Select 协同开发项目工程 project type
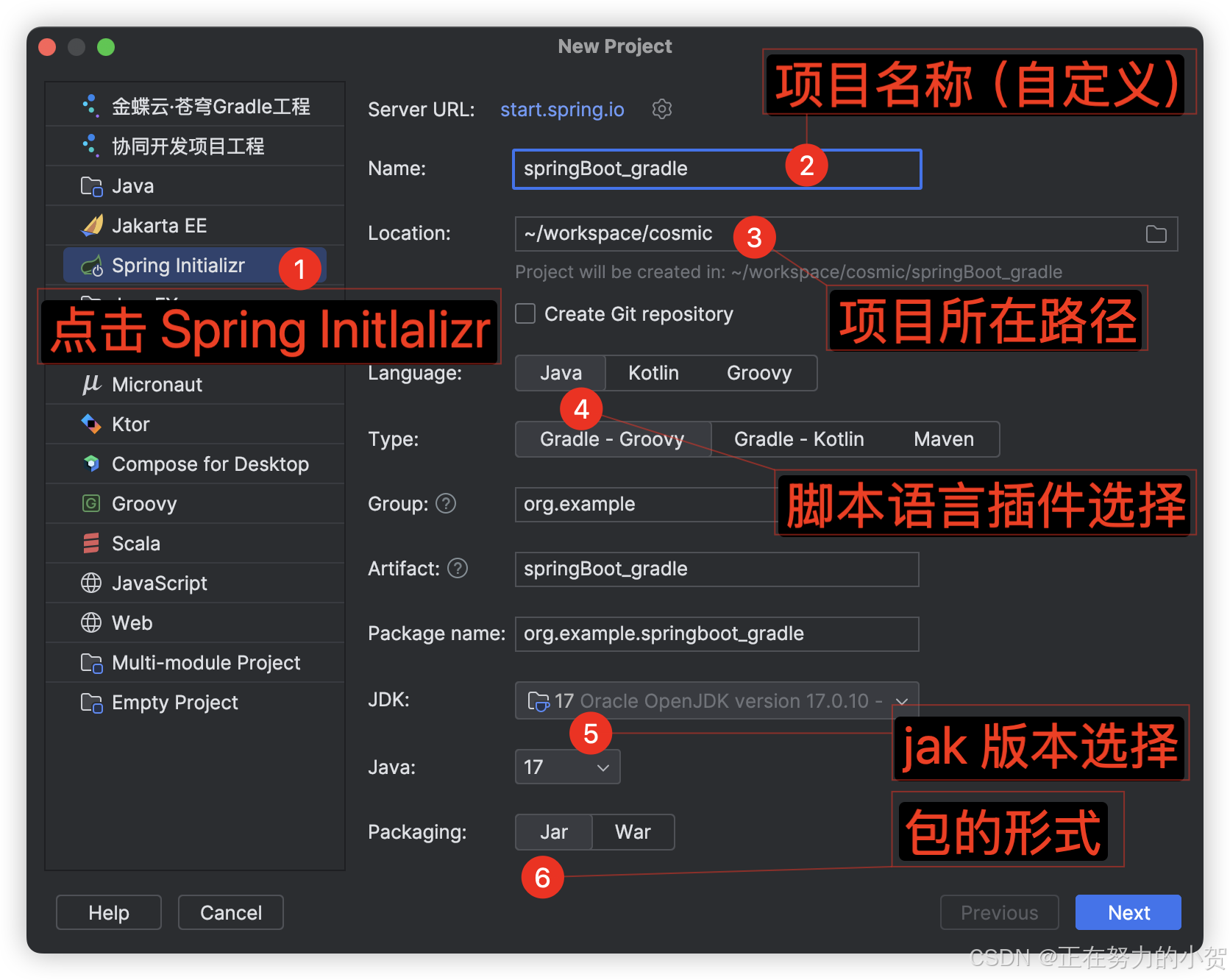The width and height of the screenshot is (1230, 980). (x=195, y=146)
